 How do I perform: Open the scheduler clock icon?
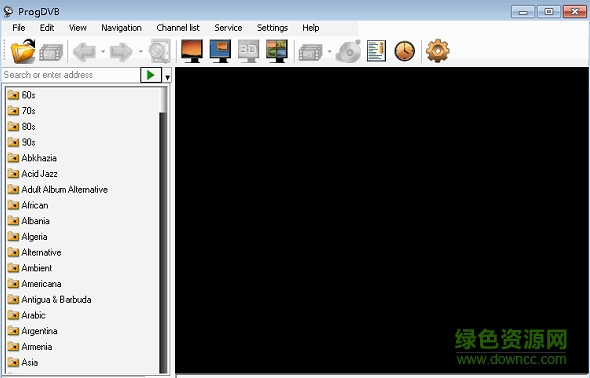404,51
